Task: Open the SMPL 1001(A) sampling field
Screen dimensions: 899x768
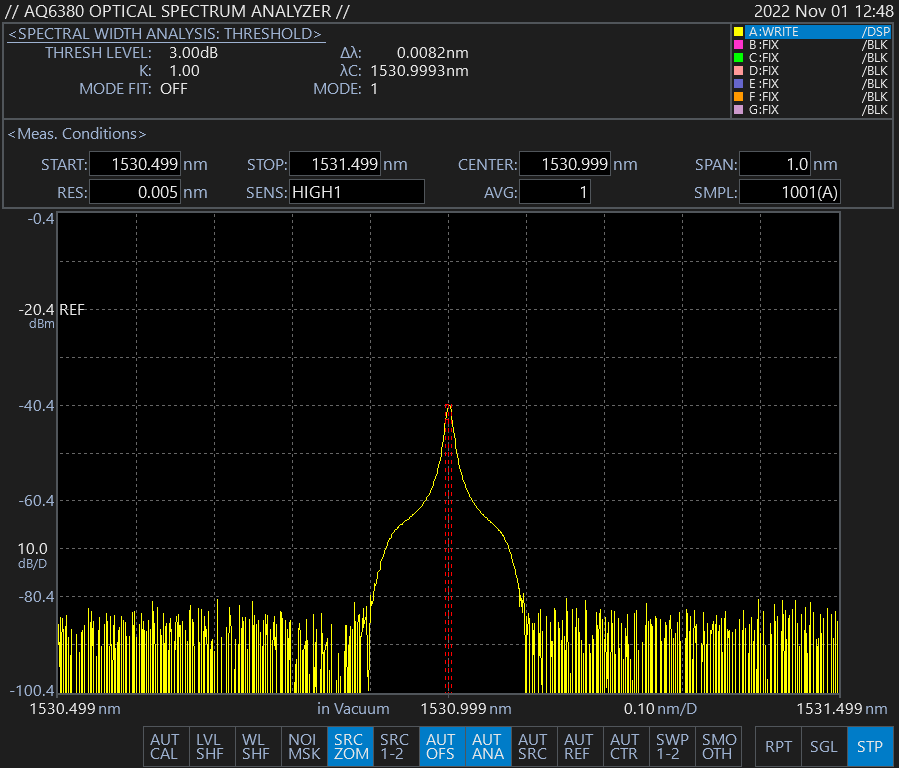Action: point(789,192)
